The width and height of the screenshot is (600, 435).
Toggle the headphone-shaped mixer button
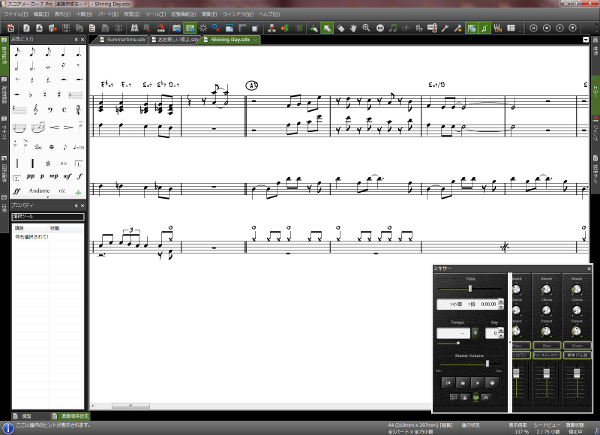486,397
